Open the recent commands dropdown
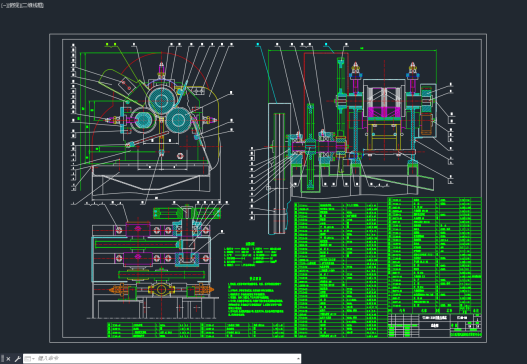The height and width of the screenshot is (364, 527). 30,359
